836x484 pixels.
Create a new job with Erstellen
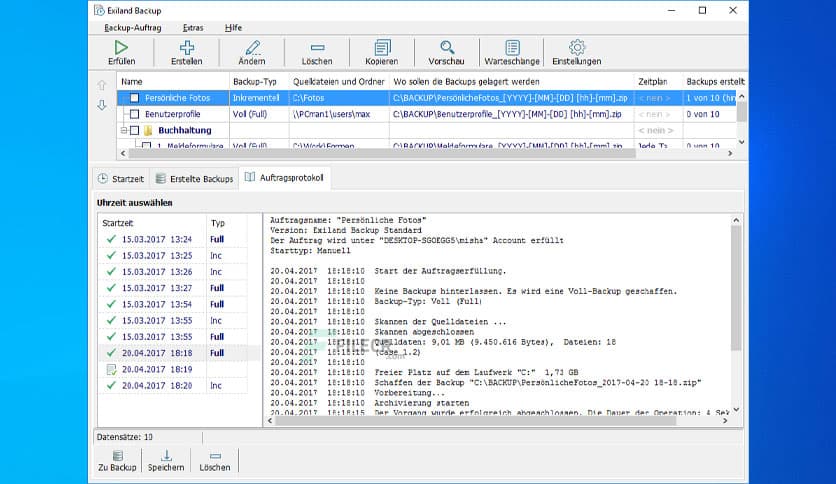tap(187, 53)
